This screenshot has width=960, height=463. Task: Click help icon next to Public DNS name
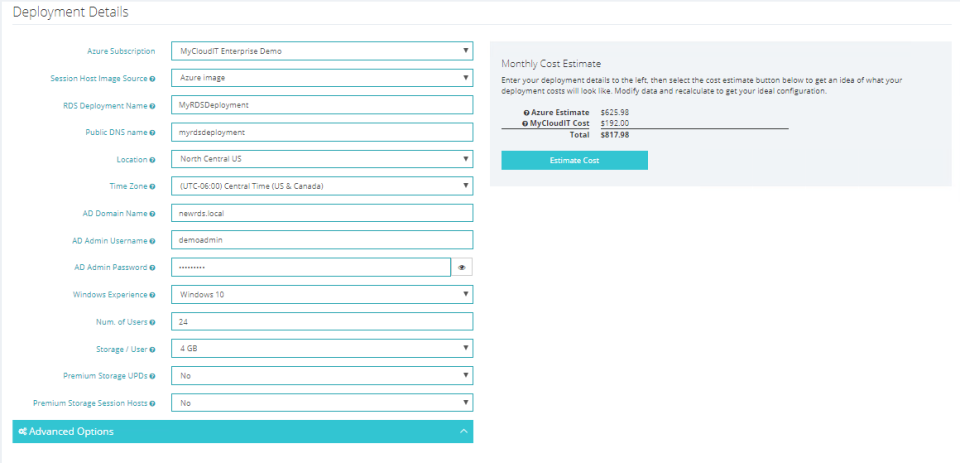(x=152, y=133)
